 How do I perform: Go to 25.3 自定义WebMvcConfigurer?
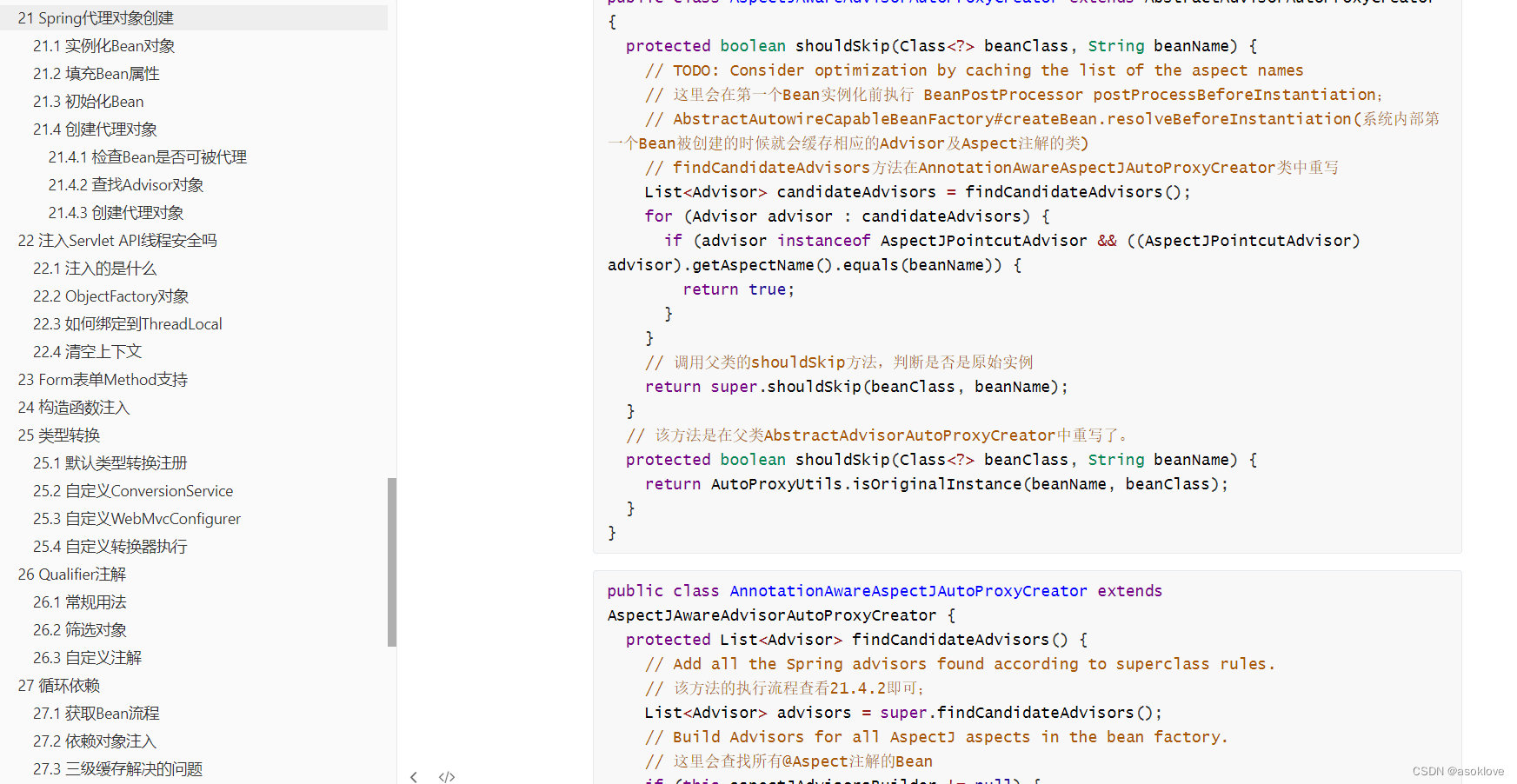pyautogui.click(x=137, y=519)
